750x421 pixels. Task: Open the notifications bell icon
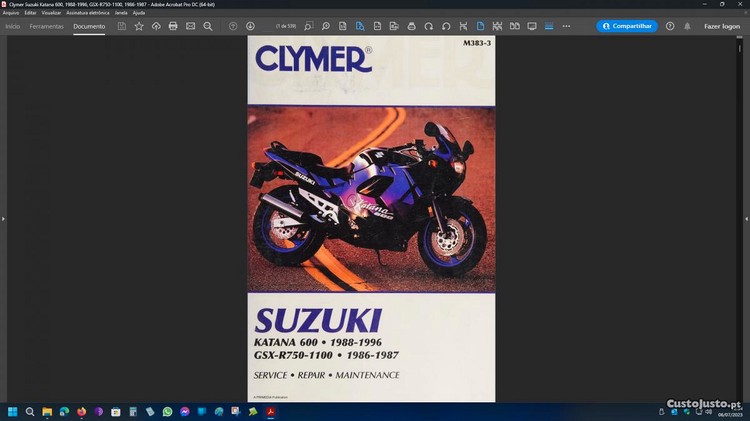click(x=687, y=26)
